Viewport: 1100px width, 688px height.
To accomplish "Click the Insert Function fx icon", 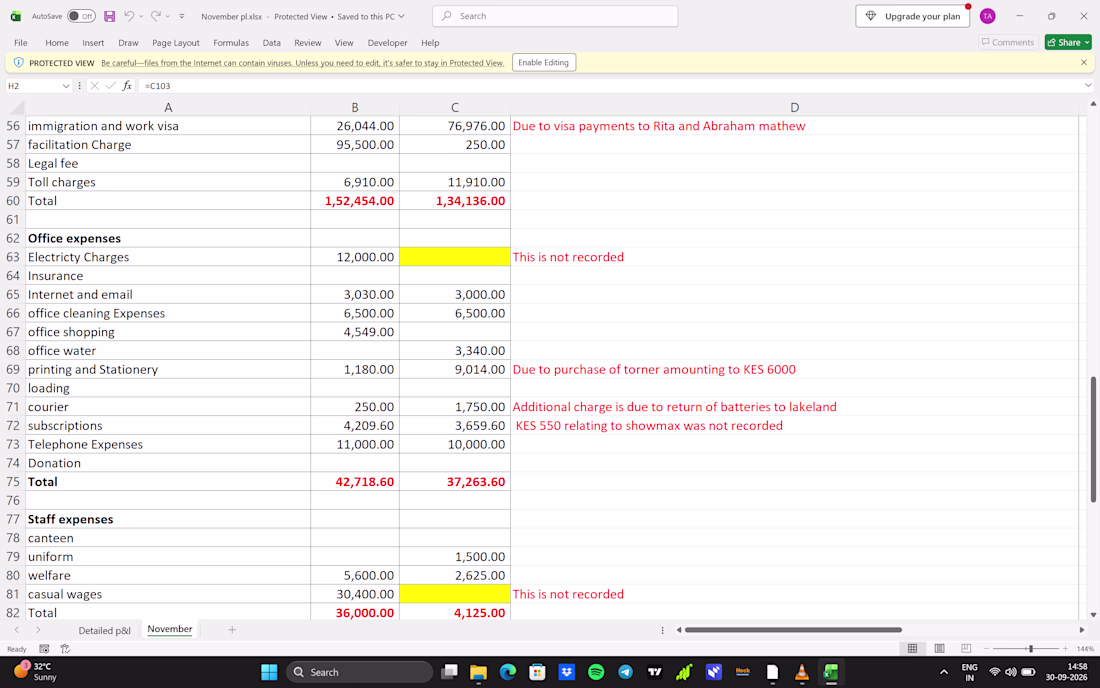I will pos(127,86).
